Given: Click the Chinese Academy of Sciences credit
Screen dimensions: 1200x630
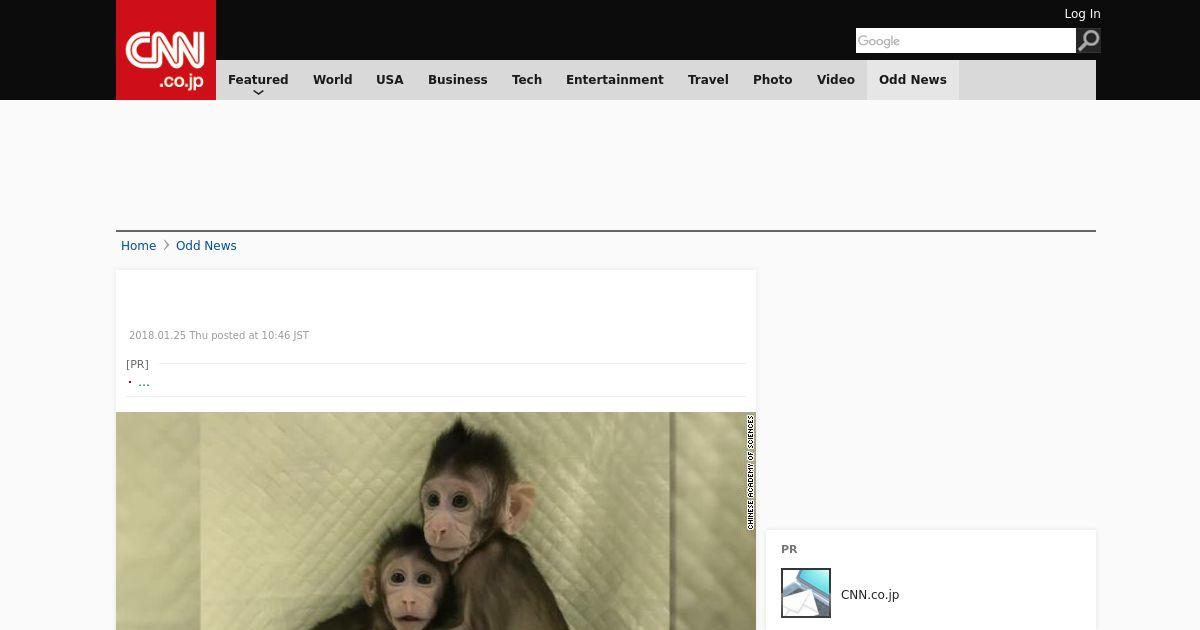Looking at the screenshot, I should point(750,472).
